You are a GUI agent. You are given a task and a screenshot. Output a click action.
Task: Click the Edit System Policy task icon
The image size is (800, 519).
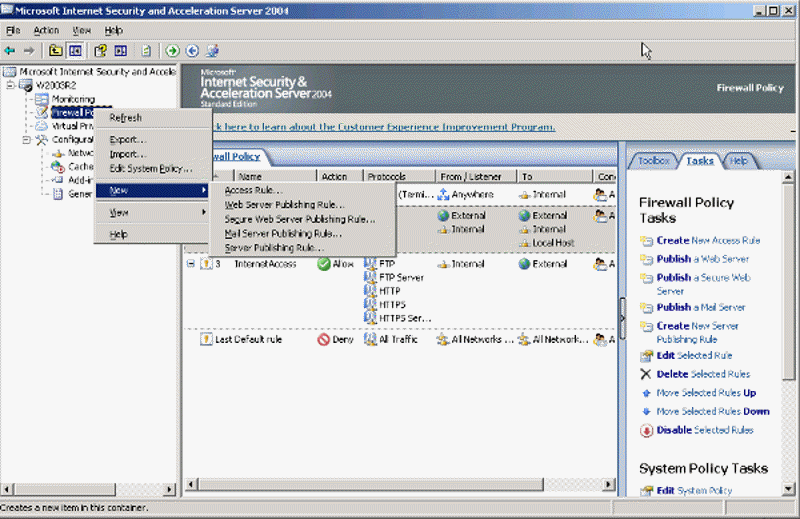[x=646, y=491]
